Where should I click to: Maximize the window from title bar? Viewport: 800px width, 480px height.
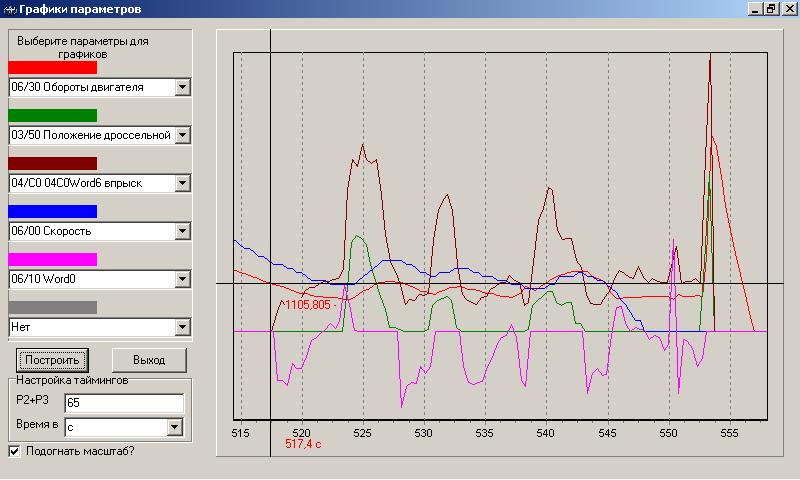[x=771, y=9]
